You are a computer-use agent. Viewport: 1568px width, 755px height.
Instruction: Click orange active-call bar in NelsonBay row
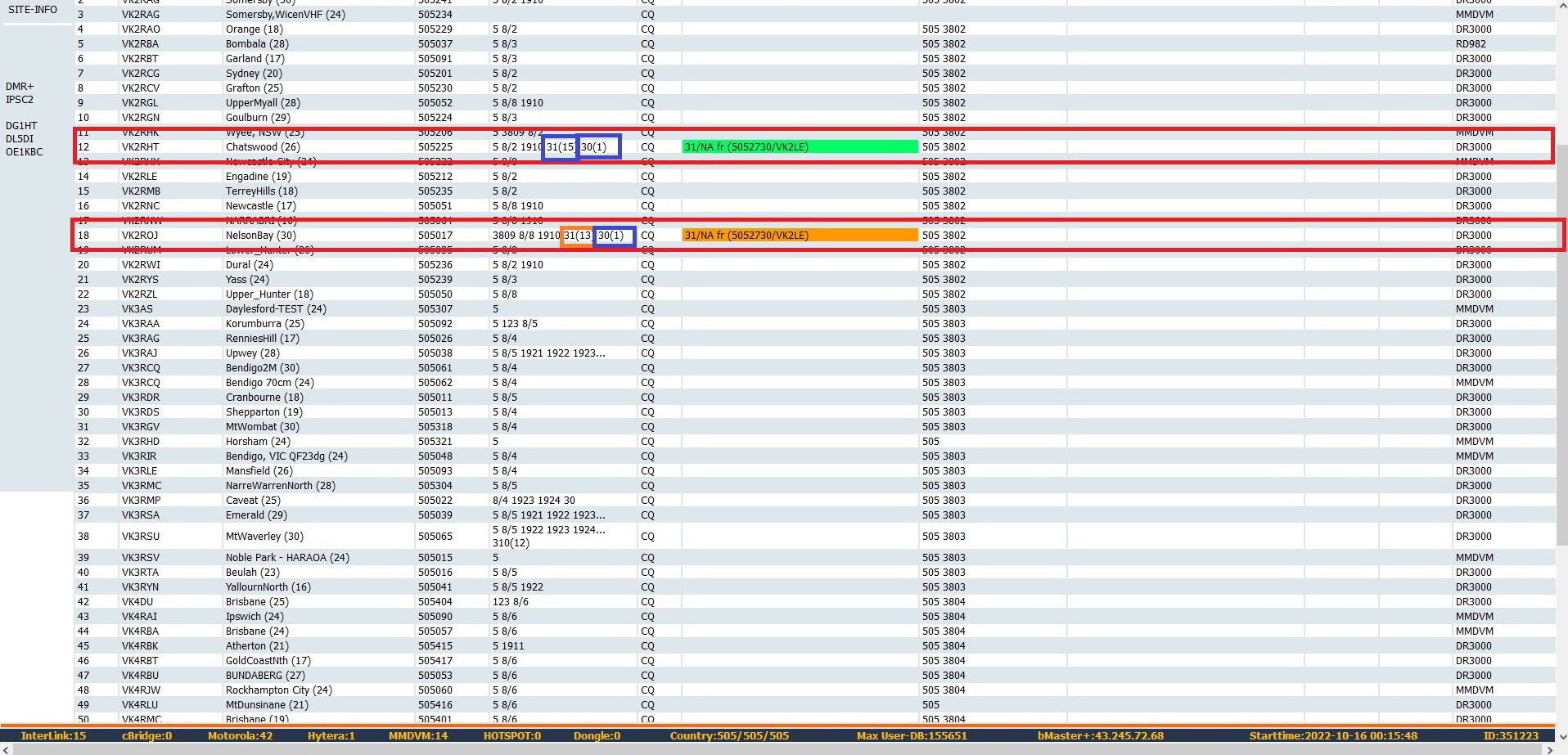coord(800,236)
